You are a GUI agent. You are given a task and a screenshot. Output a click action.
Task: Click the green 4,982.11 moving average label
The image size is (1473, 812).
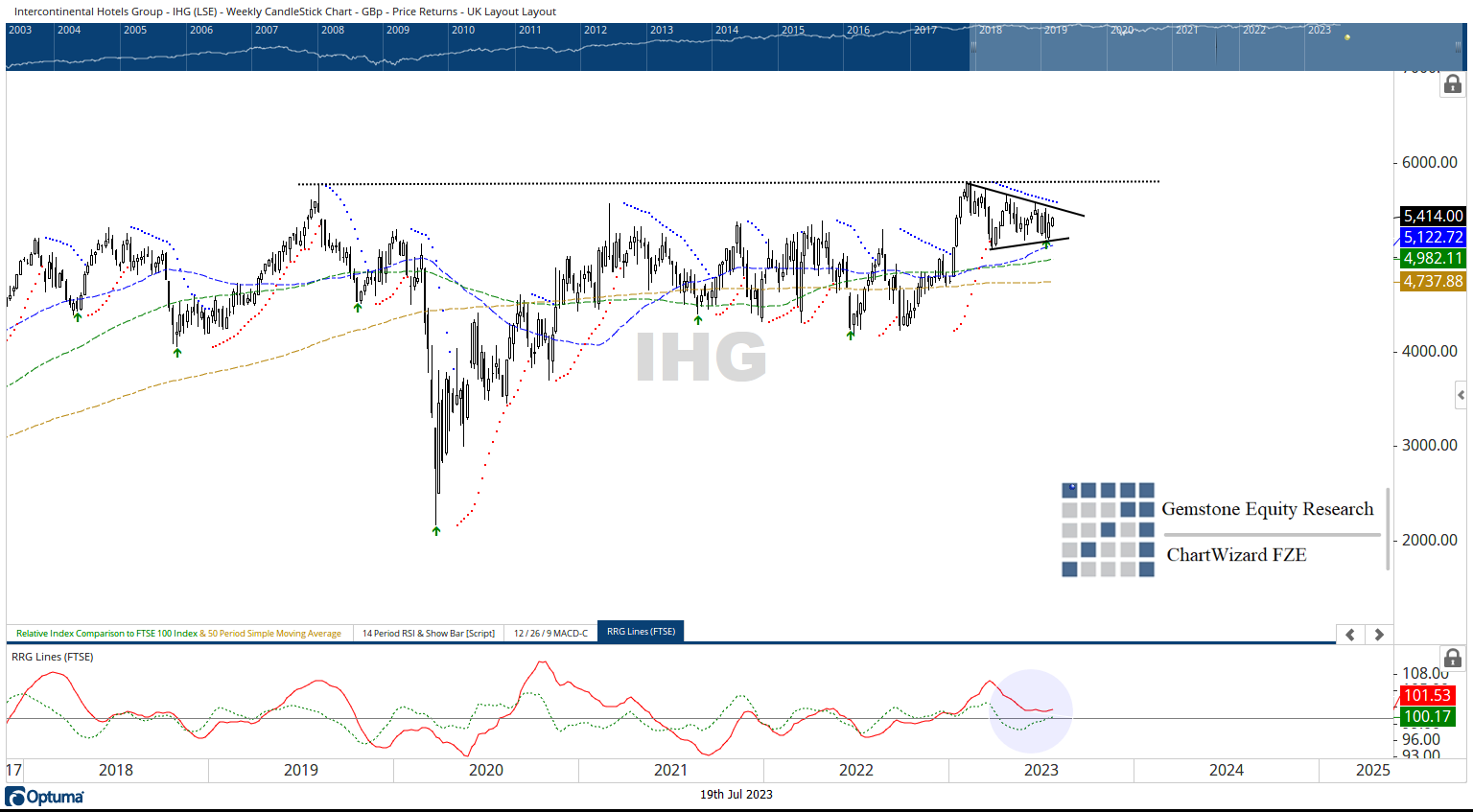[x=1433, y=258]
